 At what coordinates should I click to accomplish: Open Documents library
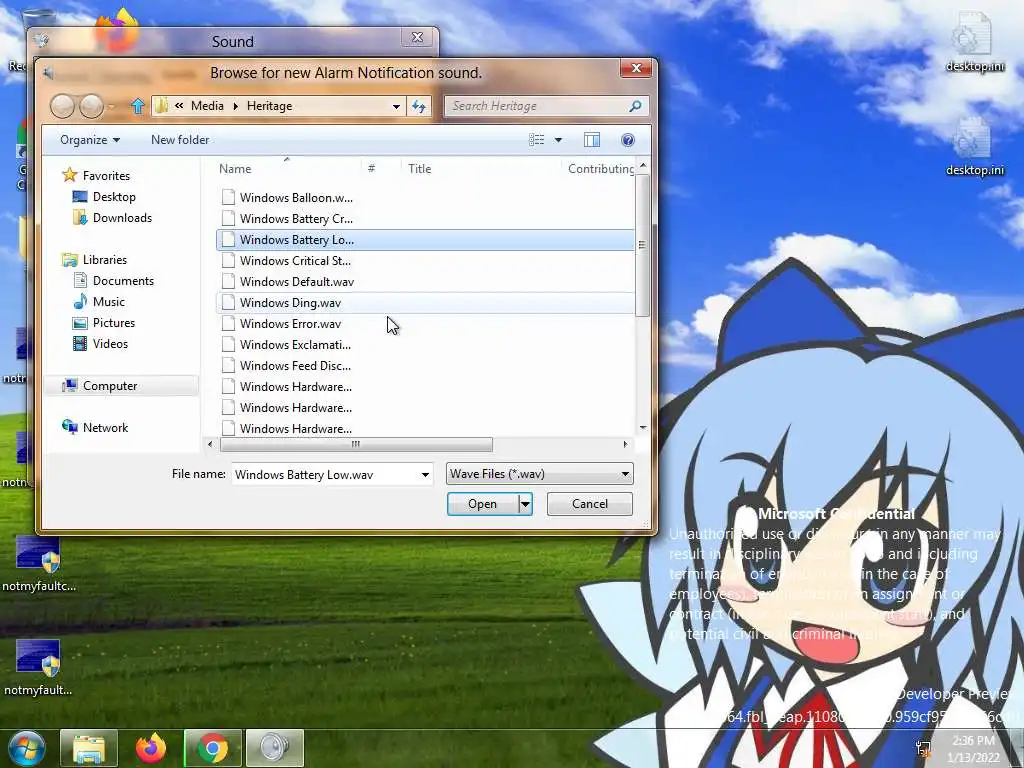click(123, 281)
